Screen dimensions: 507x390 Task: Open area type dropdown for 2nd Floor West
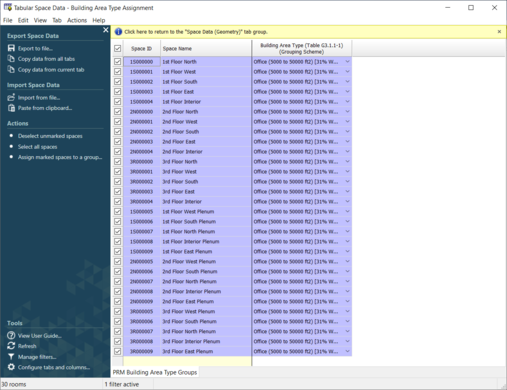tap(347, 122)
